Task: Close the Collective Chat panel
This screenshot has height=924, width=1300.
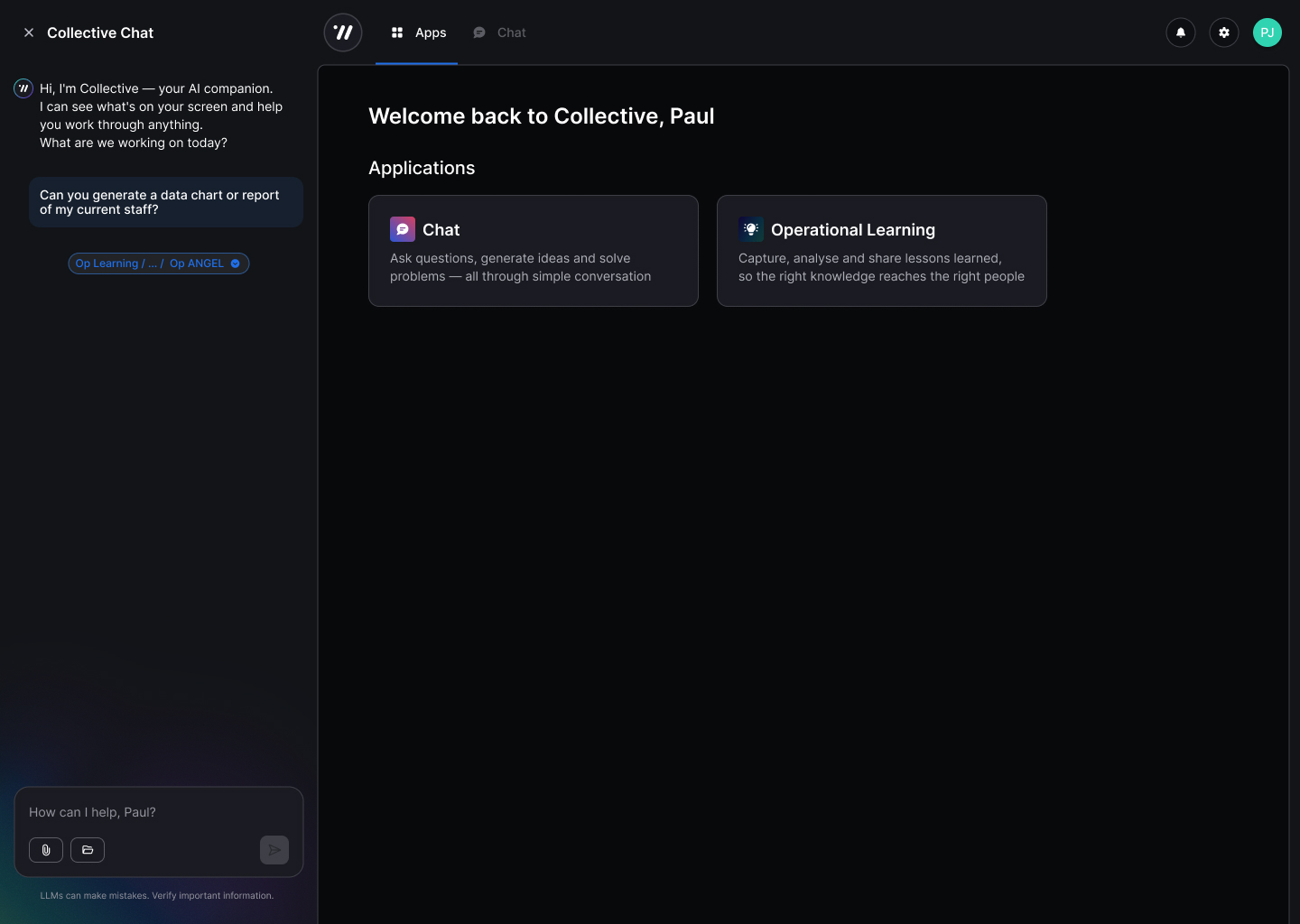Action: pyautogui.click(x=29, y=32)
